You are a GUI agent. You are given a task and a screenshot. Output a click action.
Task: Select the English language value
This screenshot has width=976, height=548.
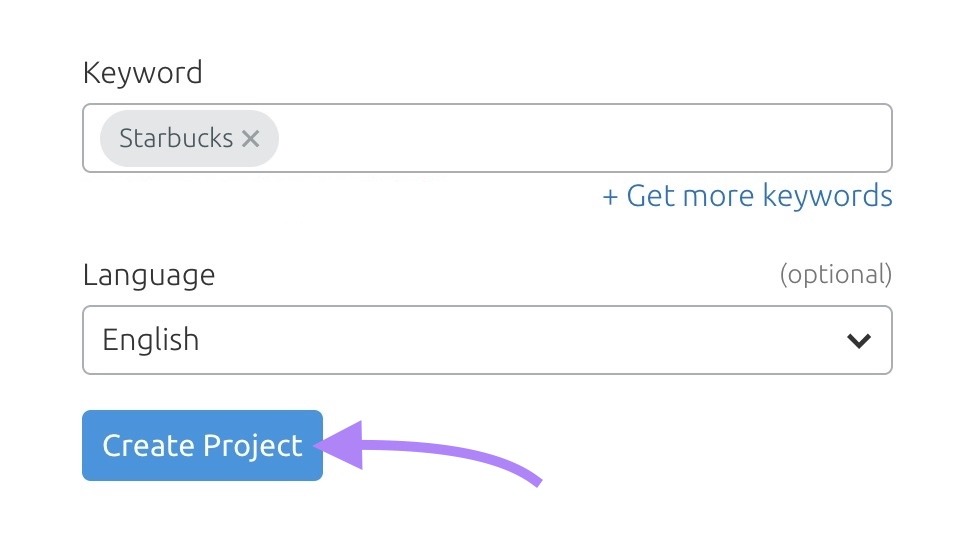(x=151, y=340)
